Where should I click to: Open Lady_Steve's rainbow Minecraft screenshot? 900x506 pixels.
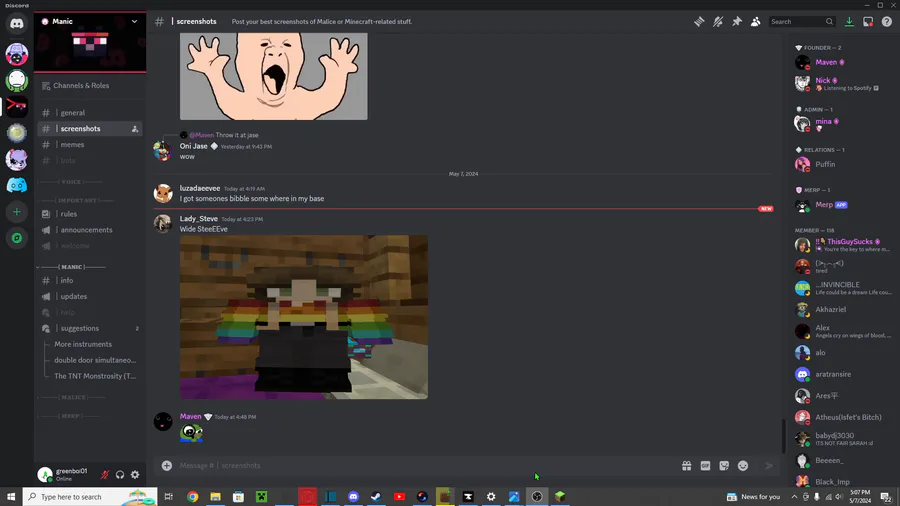(x=304, y=317)
